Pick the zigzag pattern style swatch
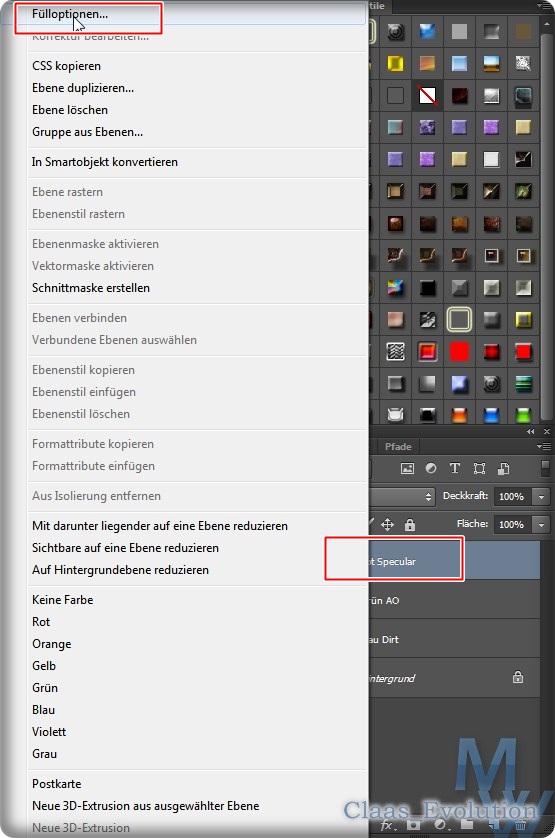Screen dimensions: 555x838 coord(395,352)
